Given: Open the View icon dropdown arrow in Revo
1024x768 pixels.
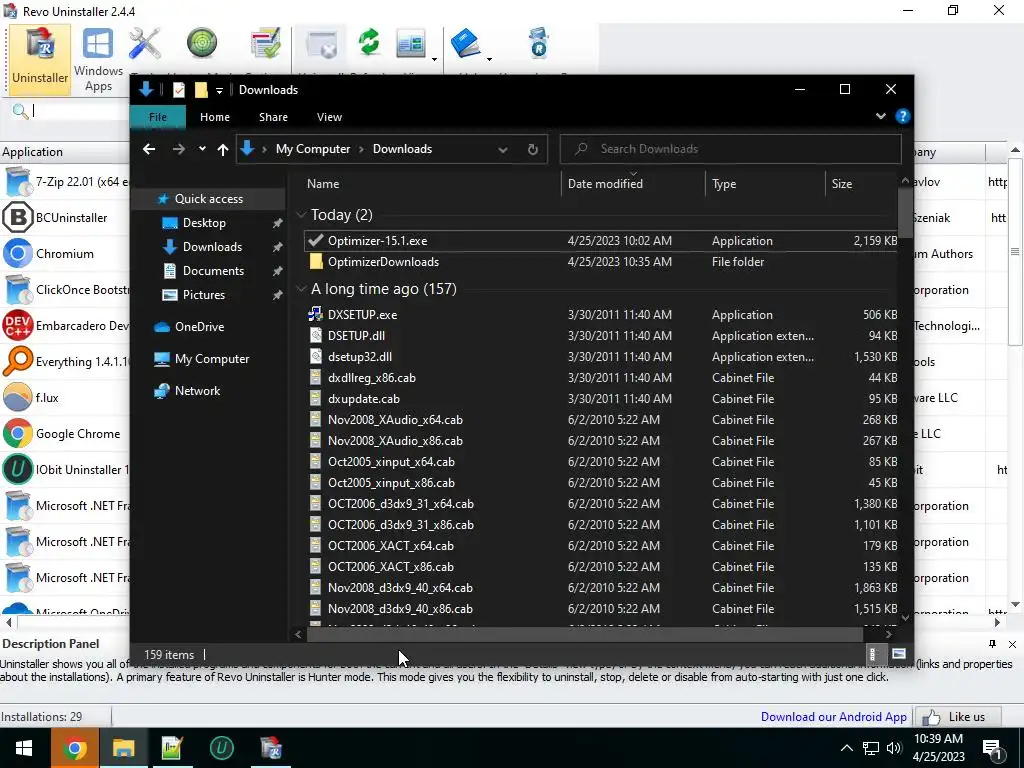Looking at the screenshot, I should click(434, 59).
